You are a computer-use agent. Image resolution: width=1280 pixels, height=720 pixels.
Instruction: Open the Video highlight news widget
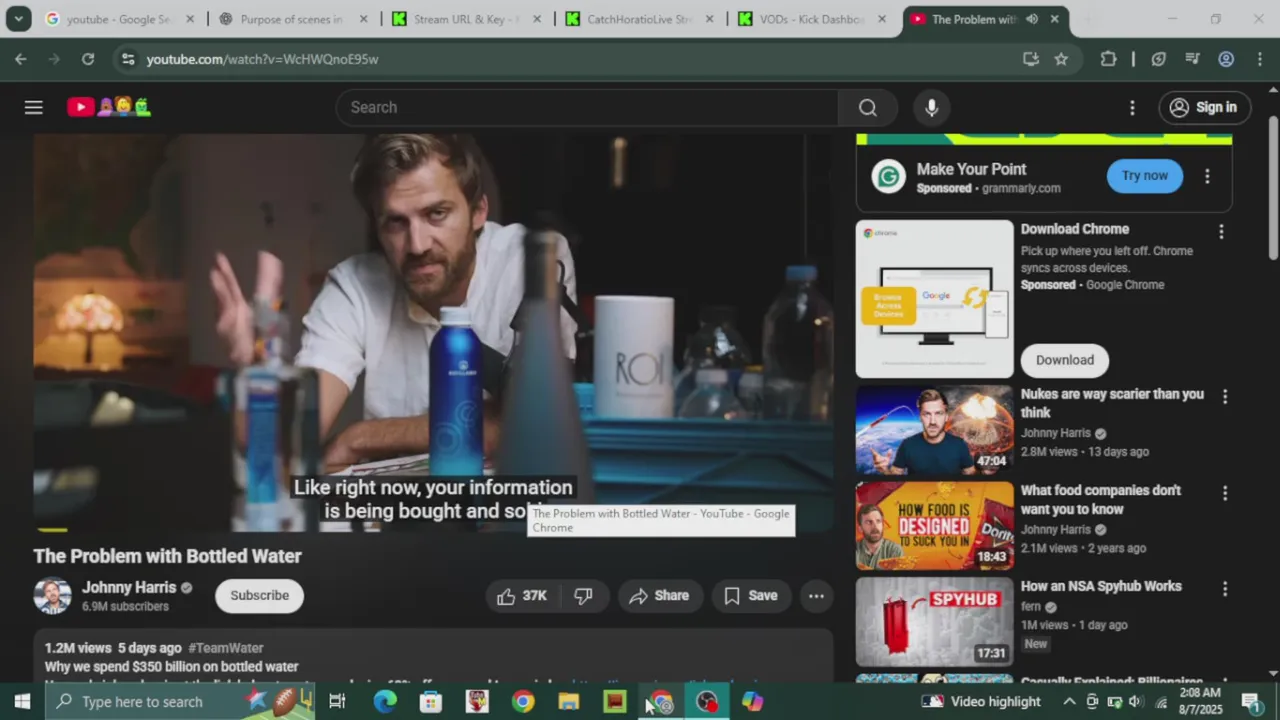[981, 701]
